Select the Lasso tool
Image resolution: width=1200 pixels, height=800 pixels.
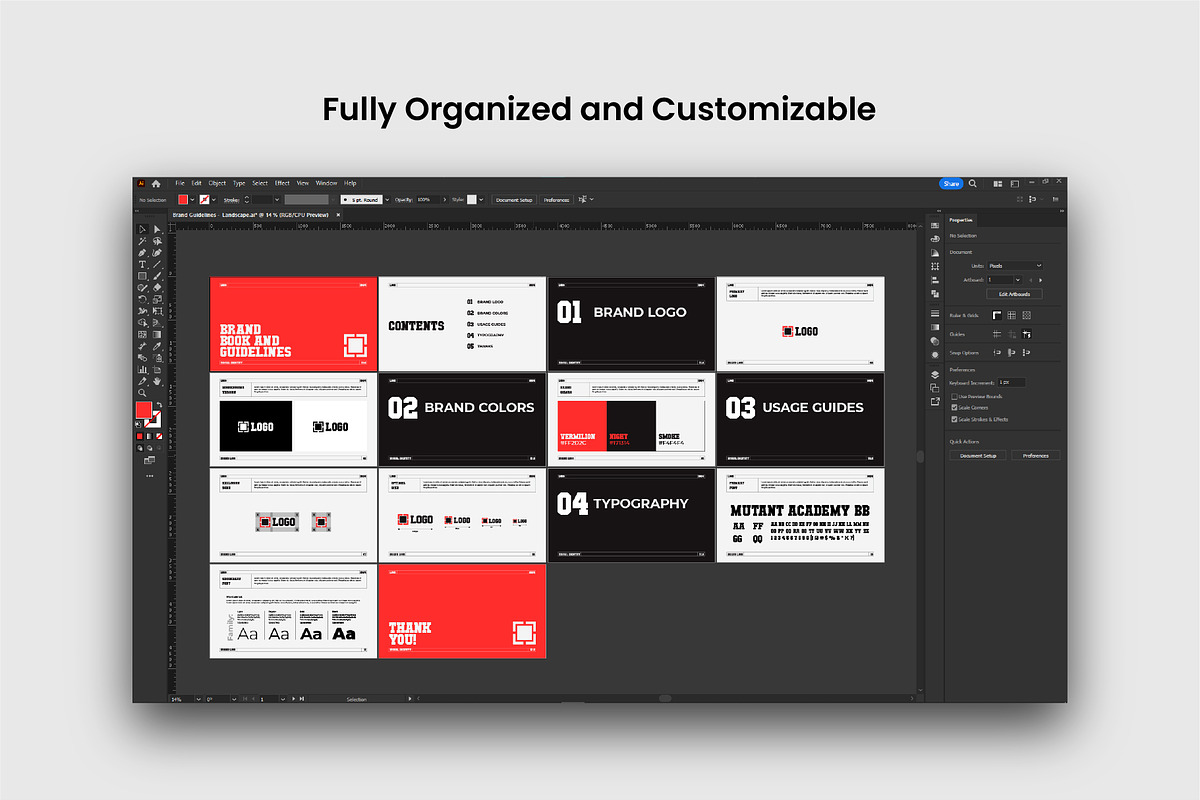click(157, 241)
